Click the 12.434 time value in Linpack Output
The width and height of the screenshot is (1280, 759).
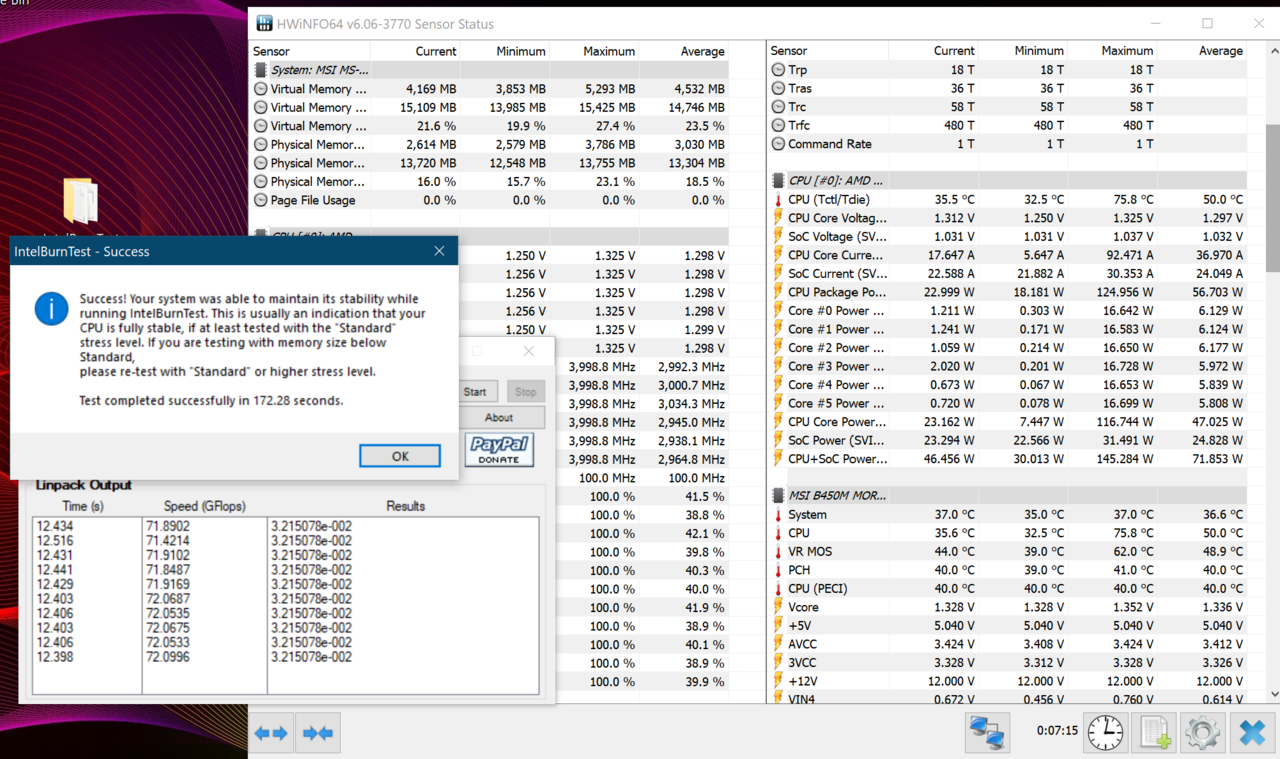[x=55, y=526]
